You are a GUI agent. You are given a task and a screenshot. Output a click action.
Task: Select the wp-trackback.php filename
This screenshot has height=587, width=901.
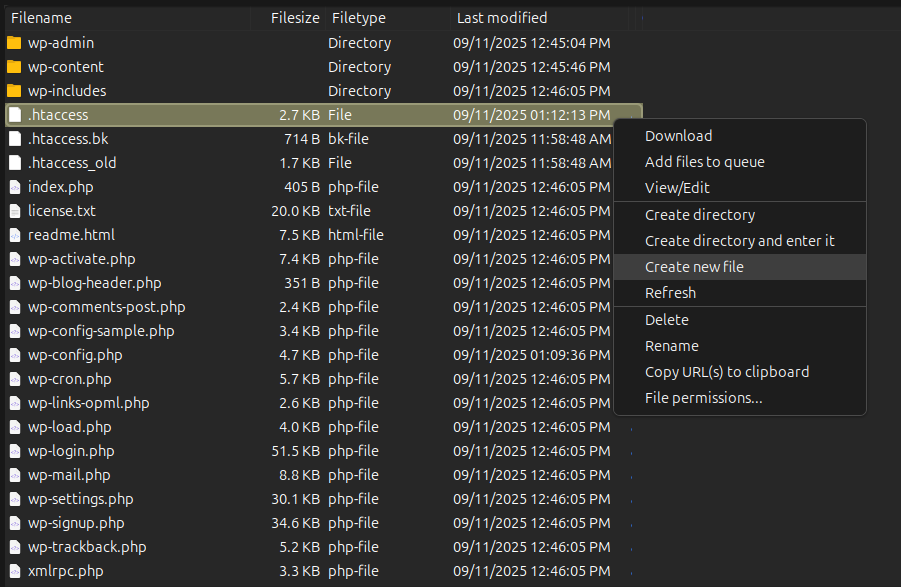pyautogui.click(x=87, y=547)
